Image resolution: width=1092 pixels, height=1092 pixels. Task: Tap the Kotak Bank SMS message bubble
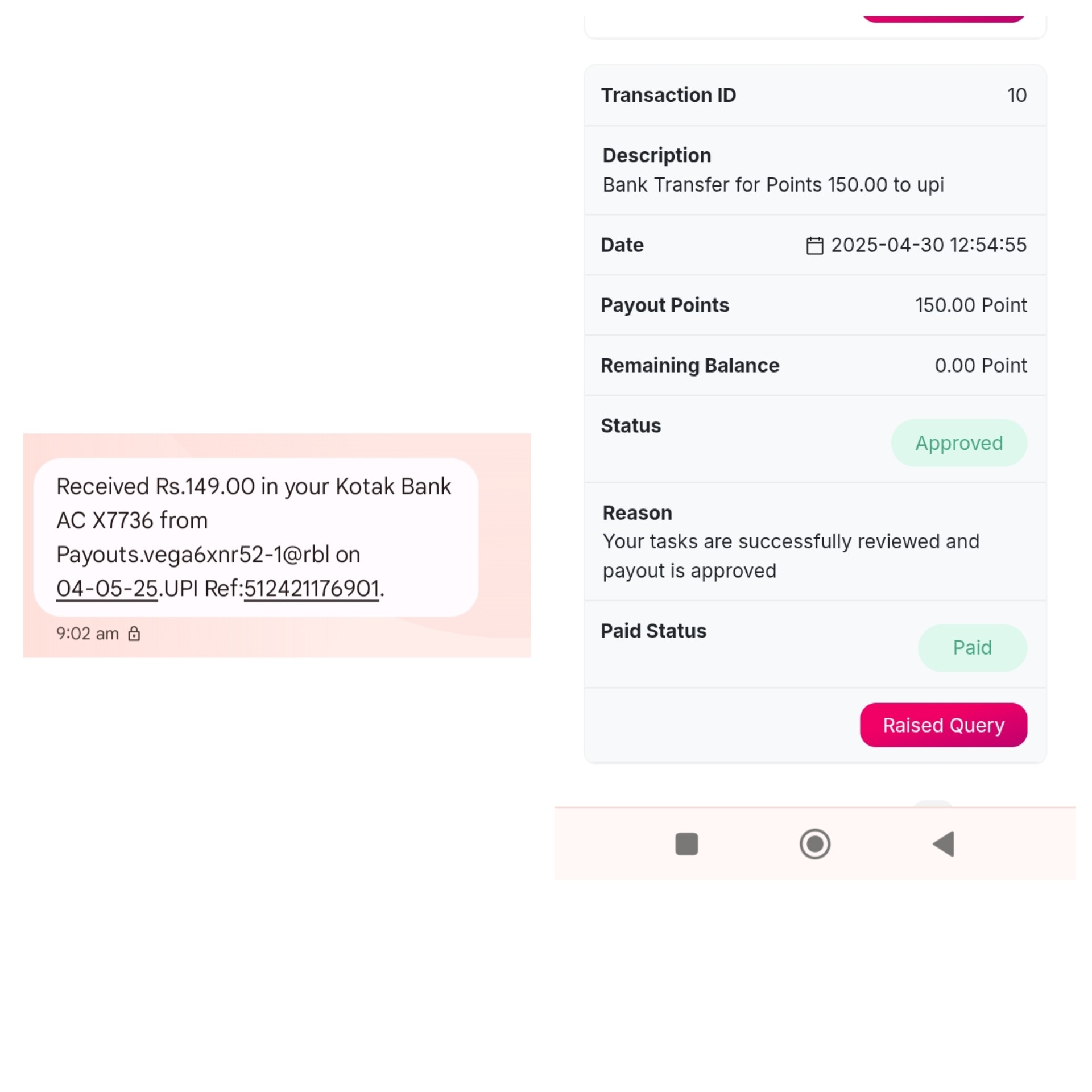click(x=256, y=537)
